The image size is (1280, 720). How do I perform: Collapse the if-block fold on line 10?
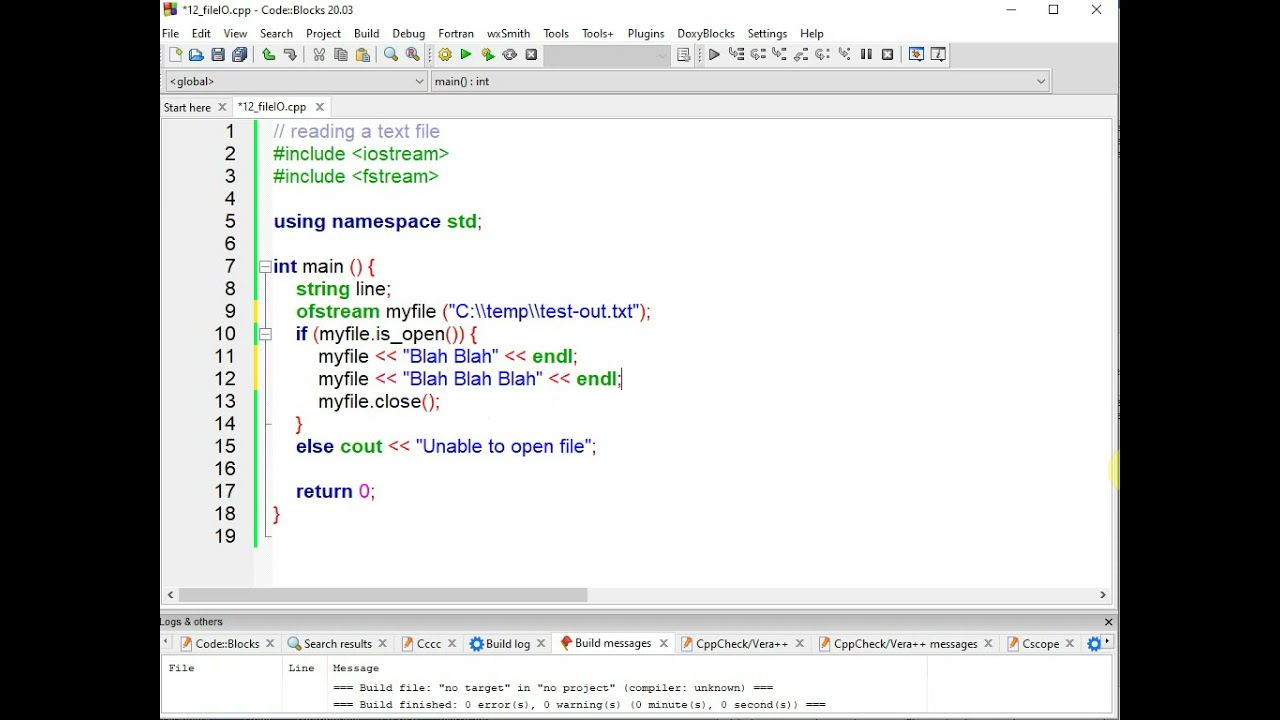click(265, 334)
